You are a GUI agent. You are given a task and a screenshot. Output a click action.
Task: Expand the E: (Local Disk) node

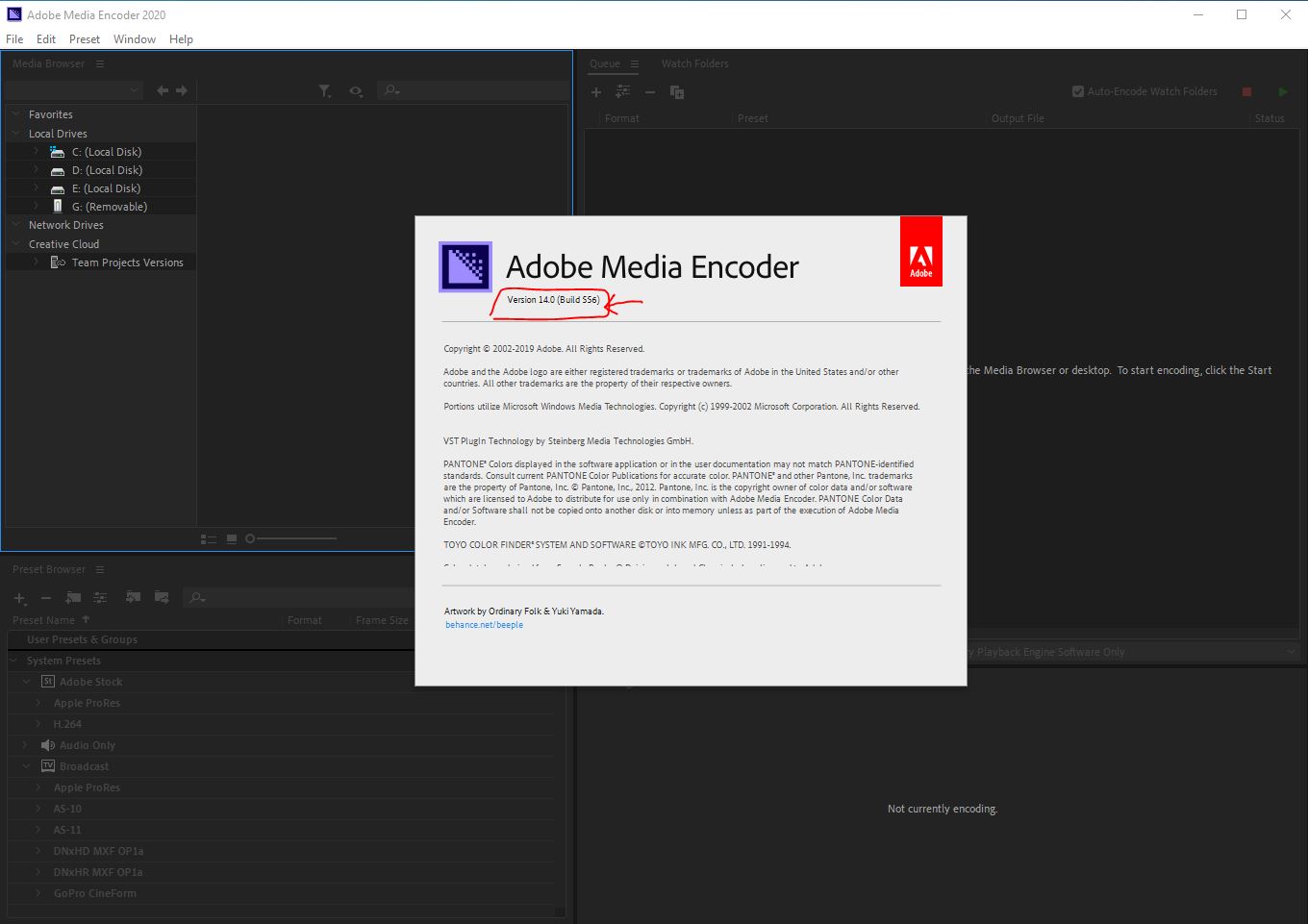pos(37,188)
